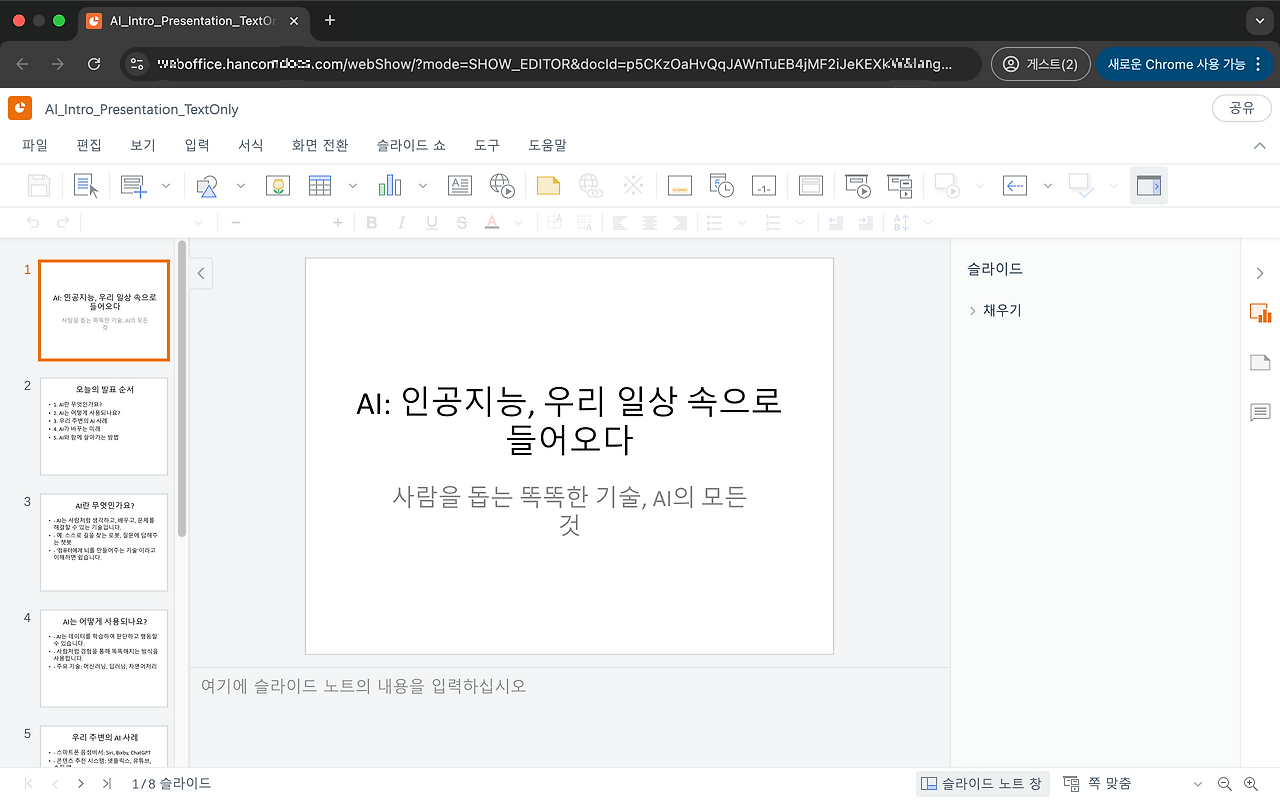1280x800 pixels.
Task: Click the 쪽 맞춤 fit page button
Action: click(1097, 784)
